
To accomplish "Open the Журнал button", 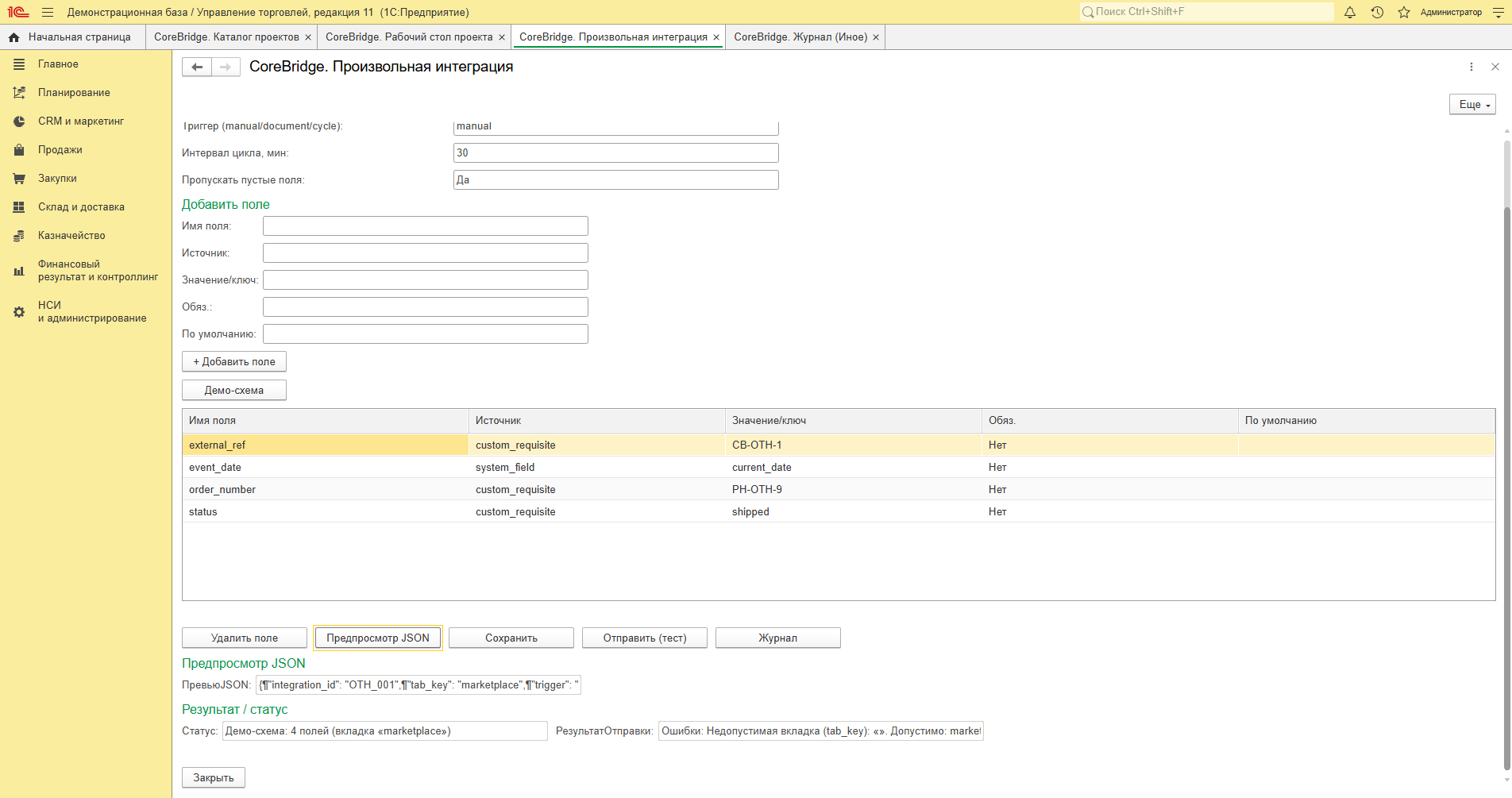I will click(778, 638).
